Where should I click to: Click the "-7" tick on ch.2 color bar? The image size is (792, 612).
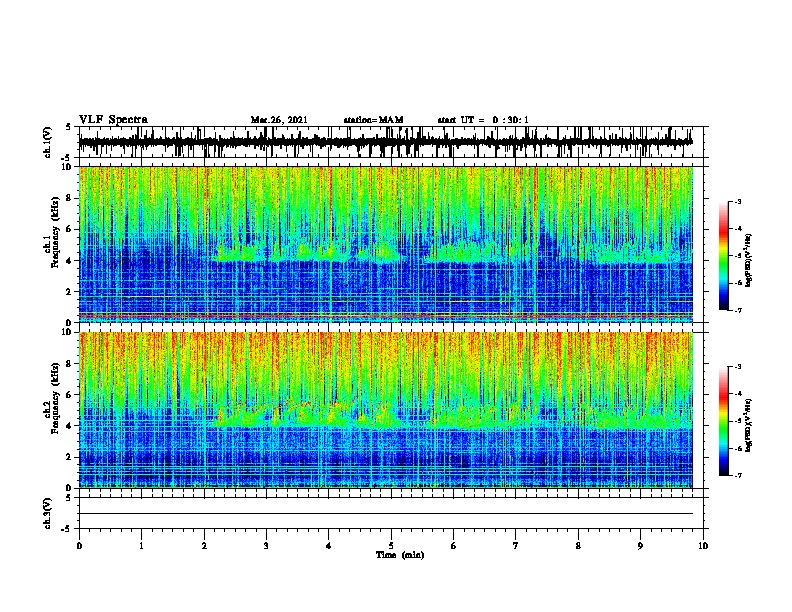pyautogui.click(x=737, y=475)
